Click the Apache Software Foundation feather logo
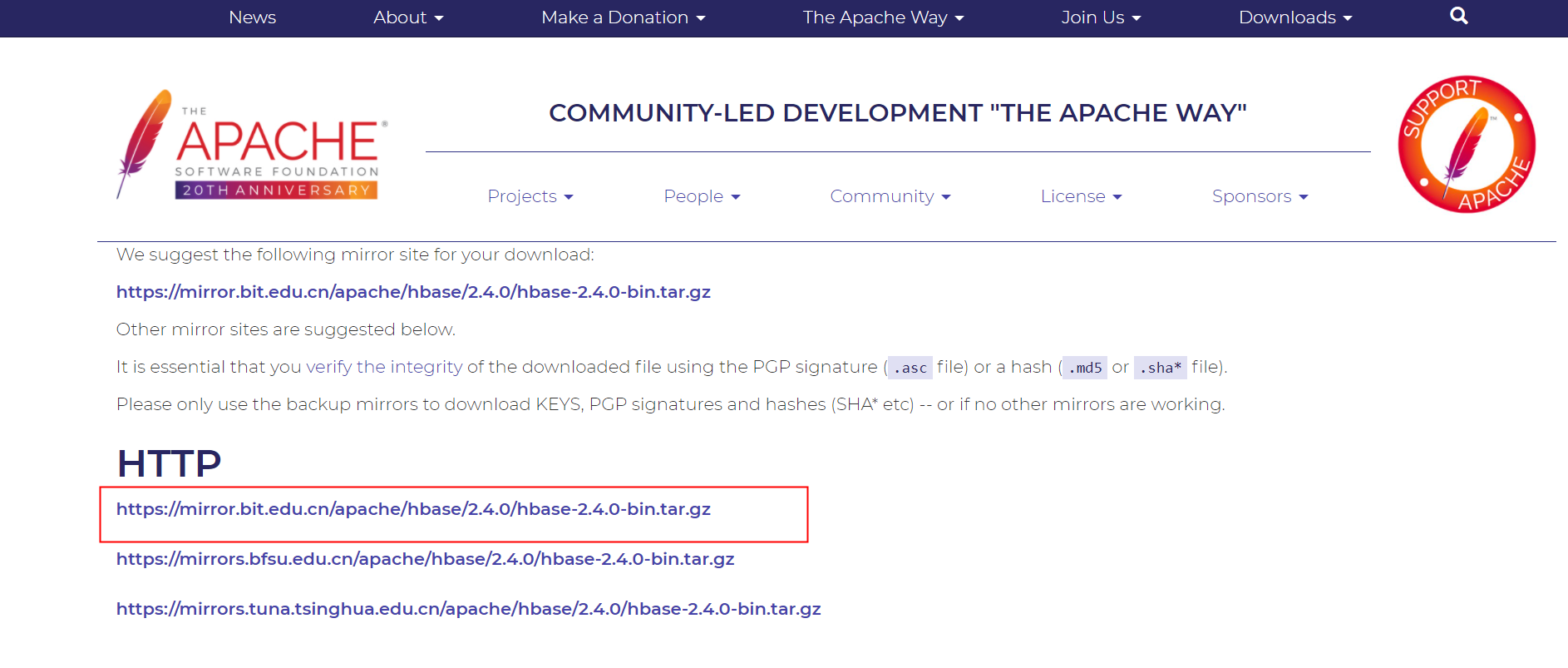This screenshot has height=668, width=1568. click(x=252, y=145)
